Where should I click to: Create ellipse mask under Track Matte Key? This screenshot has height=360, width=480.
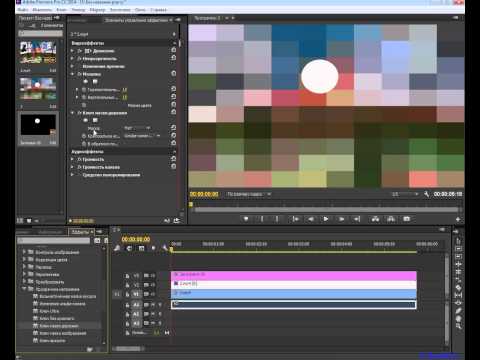tap(86, 120)
